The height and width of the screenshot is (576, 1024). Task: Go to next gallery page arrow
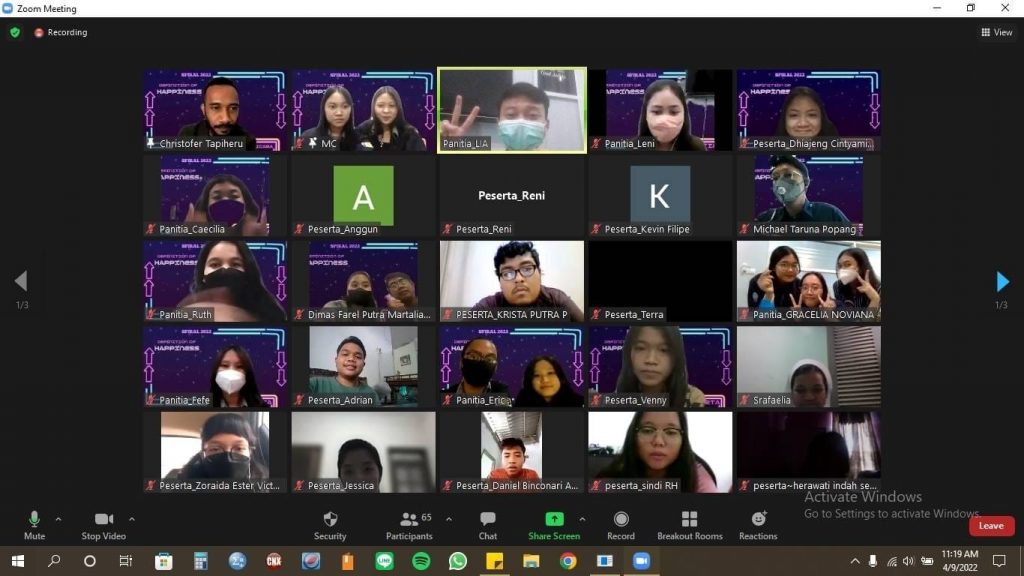(1002, 281)
